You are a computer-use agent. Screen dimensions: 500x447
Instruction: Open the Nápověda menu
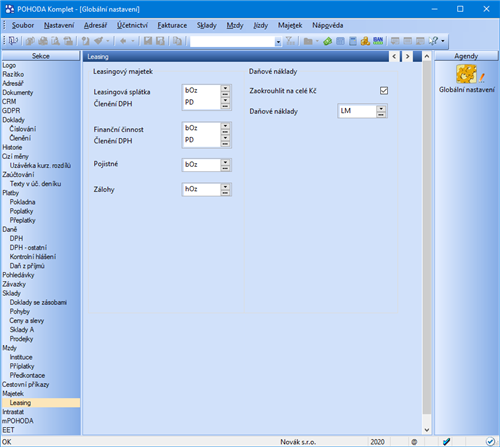pos(328,25)
